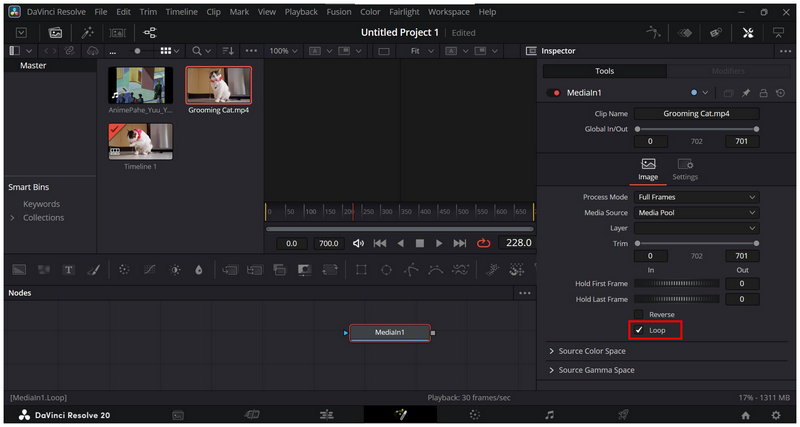Select the Text tool icon
Image resolution: width=800 pixels, height=427 pixels.
coord(68,270)
